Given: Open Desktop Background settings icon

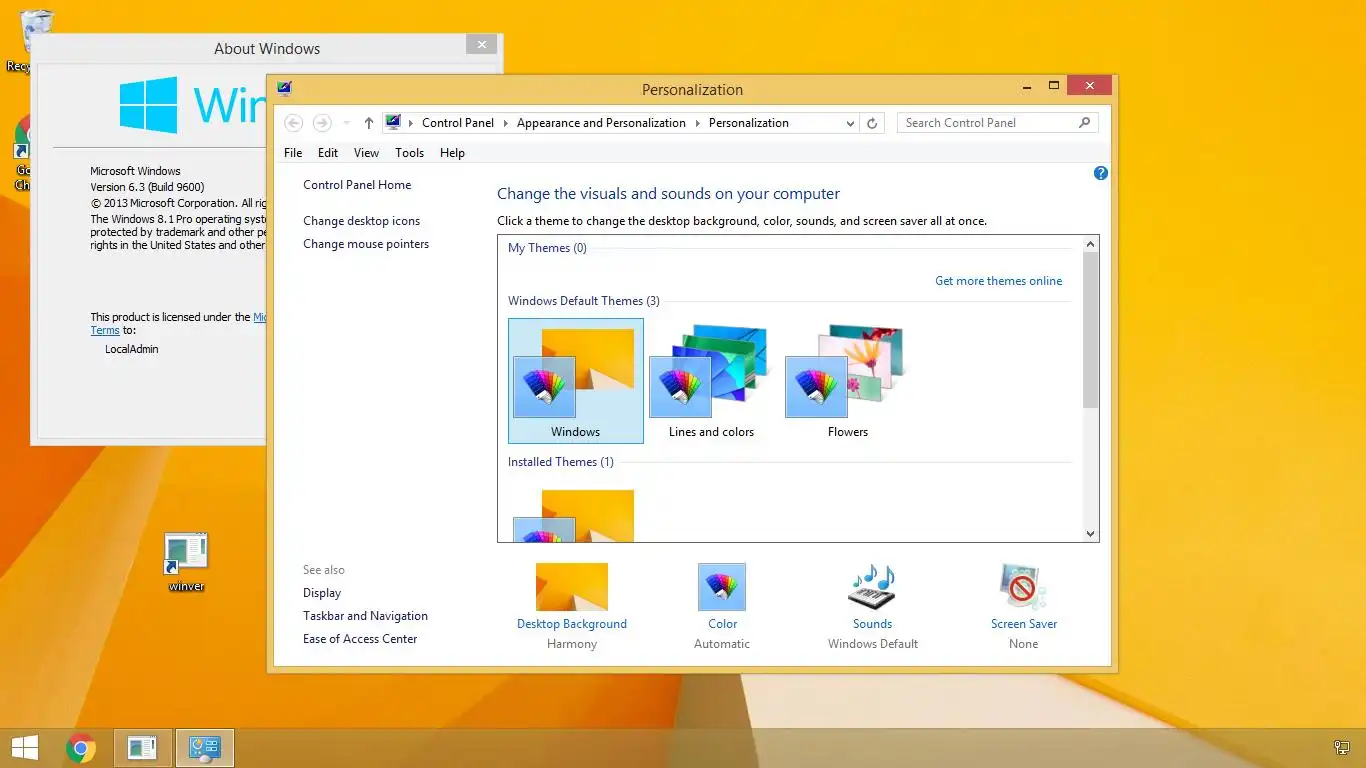Looking at the screenshot, I should click(572, 587).
